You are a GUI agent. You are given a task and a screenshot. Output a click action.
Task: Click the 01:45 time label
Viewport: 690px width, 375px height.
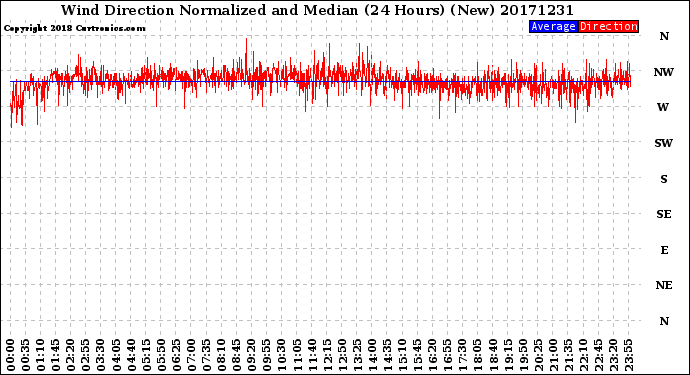click(x=56, y=355)
